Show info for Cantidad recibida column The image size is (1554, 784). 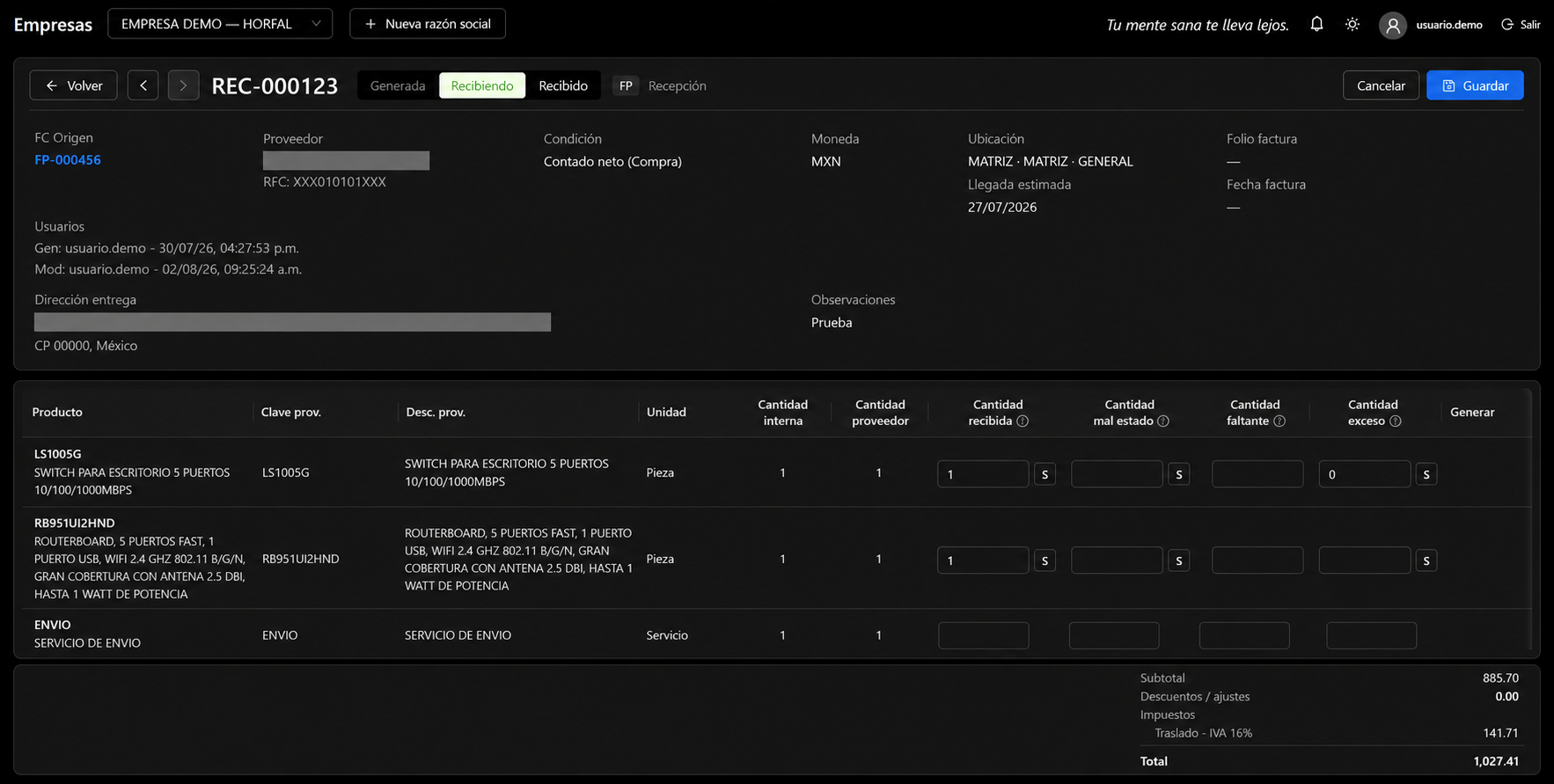pos(1023,421)
